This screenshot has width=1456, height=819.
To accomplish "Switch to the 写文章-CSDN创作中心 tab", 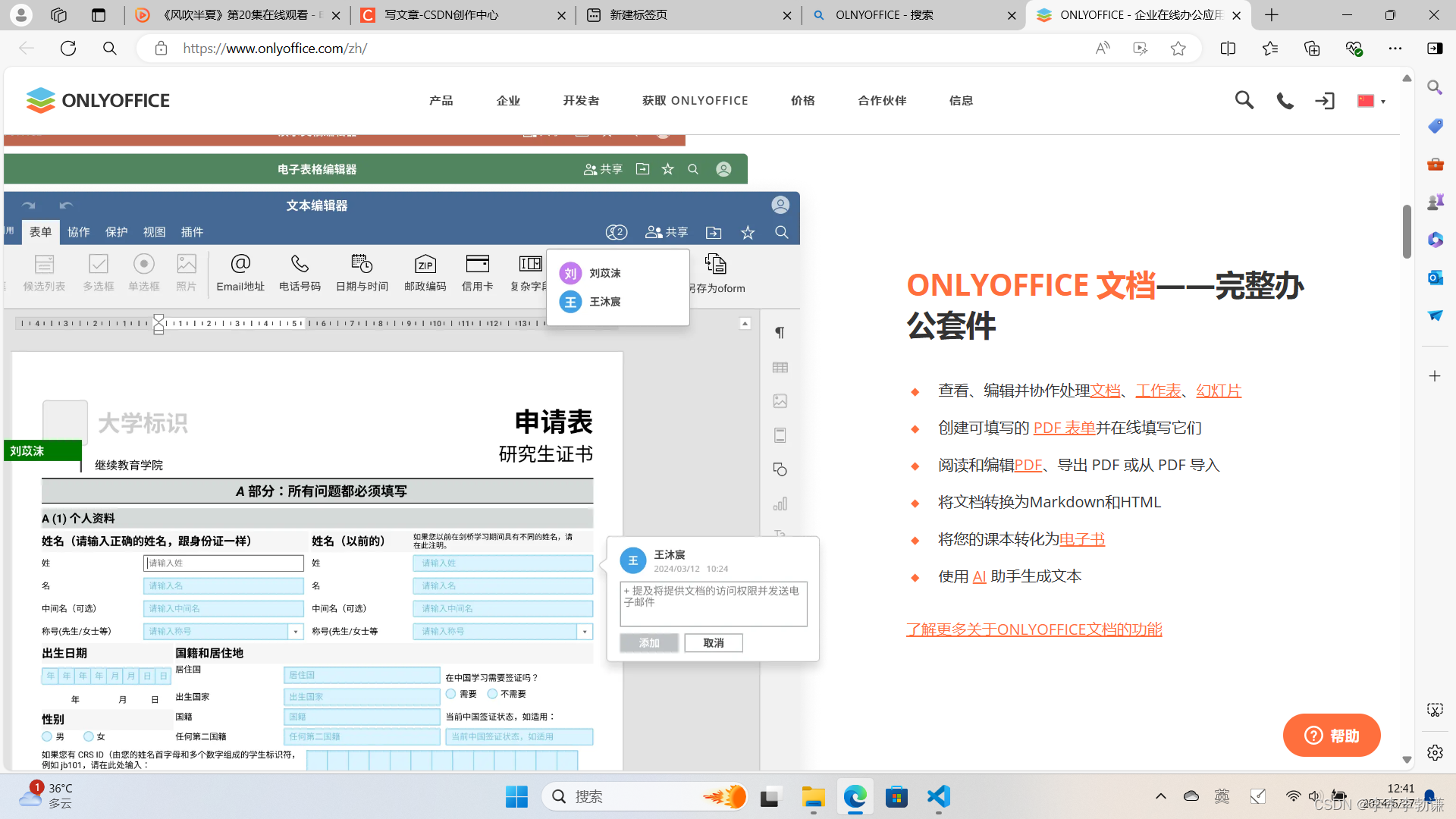I will point(463,15).
